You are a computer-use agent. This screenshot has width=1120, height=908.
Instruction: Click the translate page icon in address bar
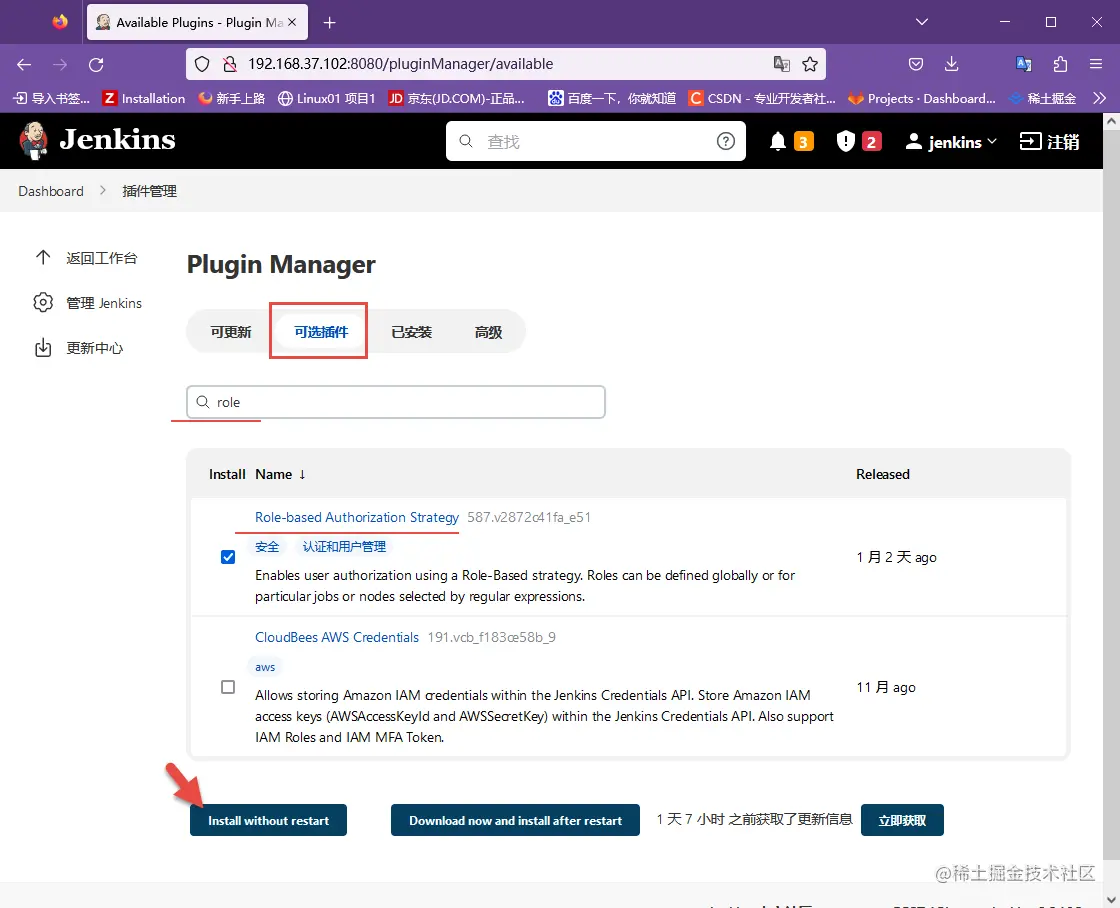tap(781, 64)
